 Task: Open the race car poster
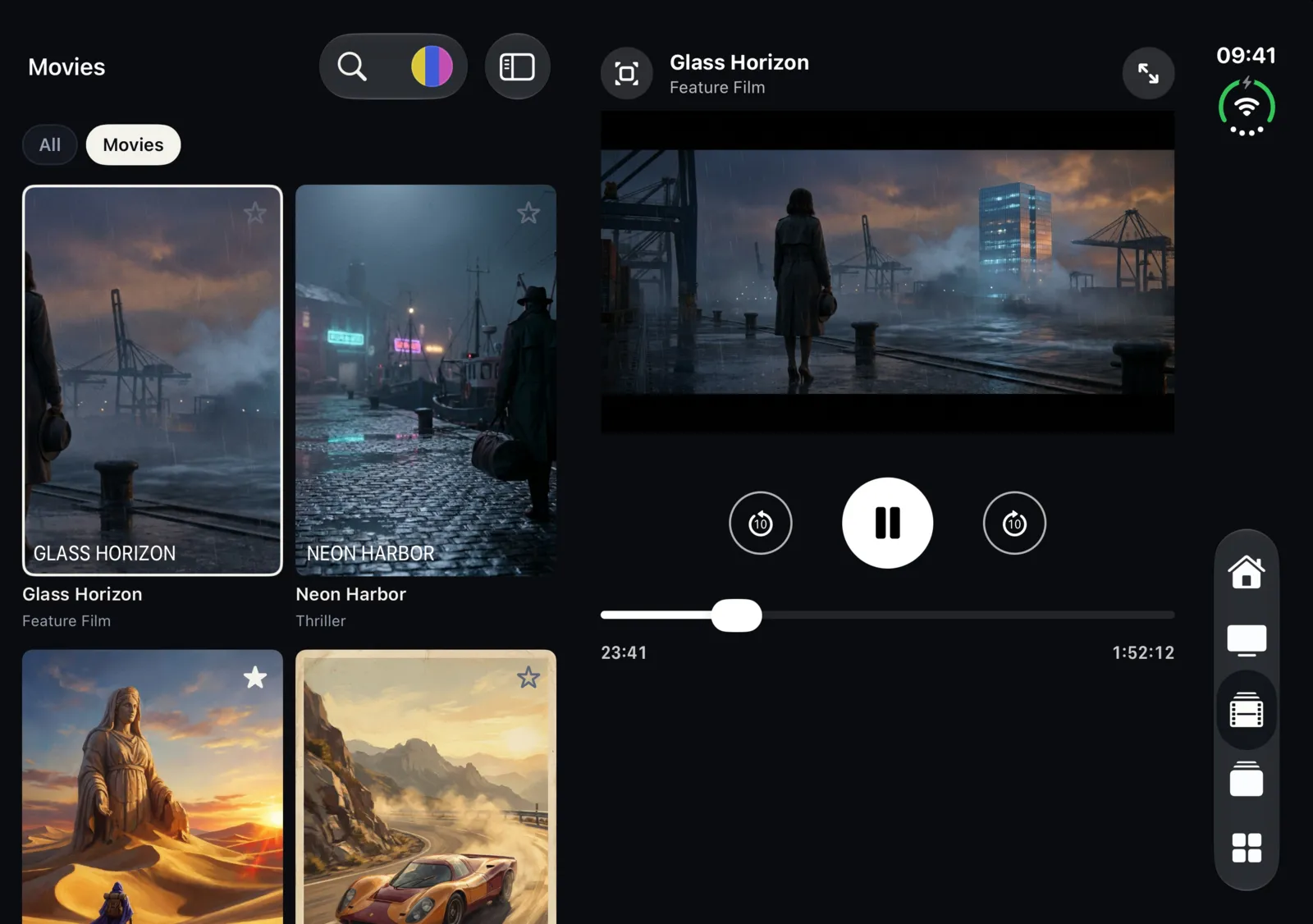[x=426, y=787]
